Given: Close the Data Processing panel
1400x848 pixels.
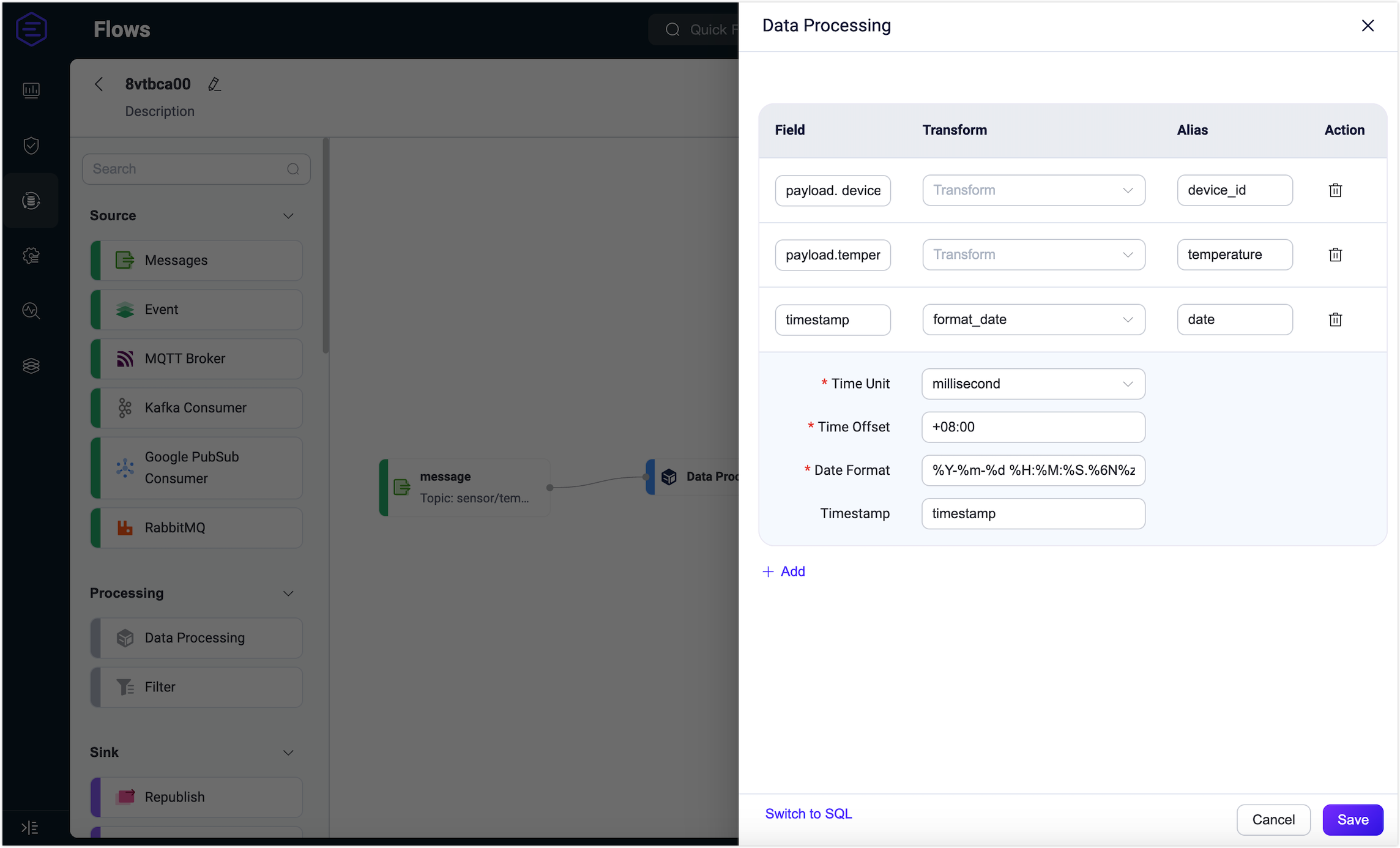Looking at the screenshot, I should (x=1368, y=26).
